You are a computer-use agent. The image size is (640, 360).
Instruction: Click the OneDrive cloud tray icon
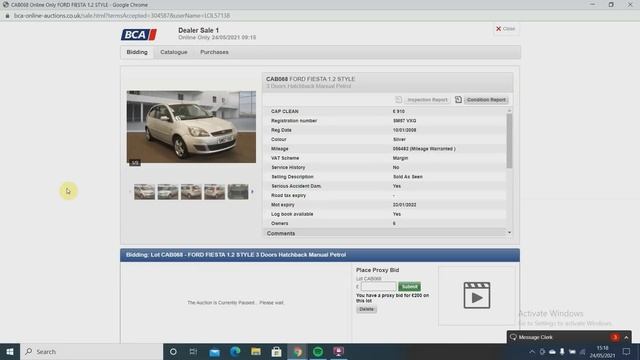552,351
